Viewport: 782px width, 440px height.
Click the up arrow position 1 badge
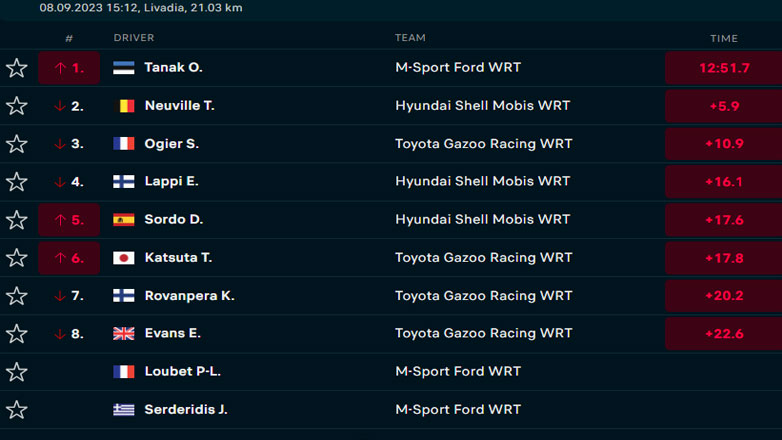click(x=69, y=68)
